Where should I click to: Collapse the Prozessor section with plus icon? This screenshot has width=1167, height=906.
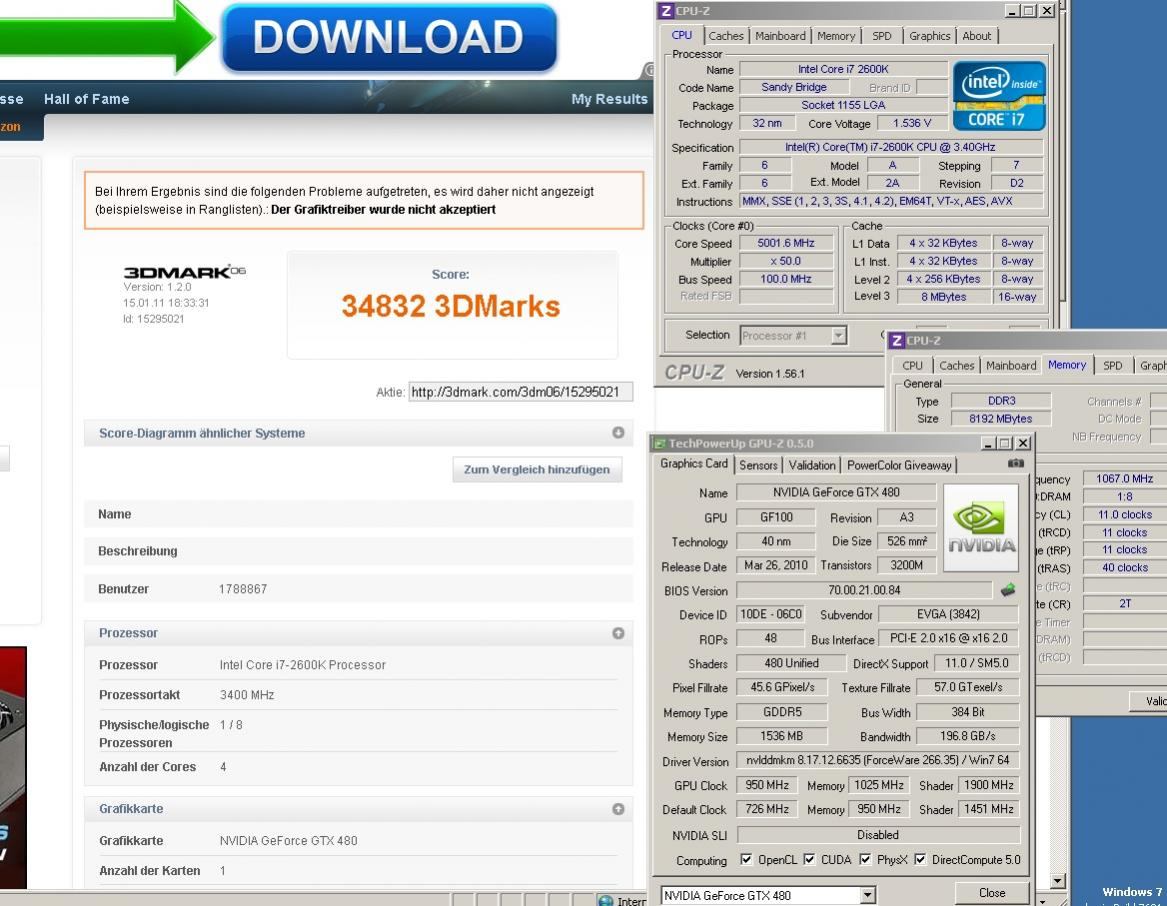coord(618,633)
